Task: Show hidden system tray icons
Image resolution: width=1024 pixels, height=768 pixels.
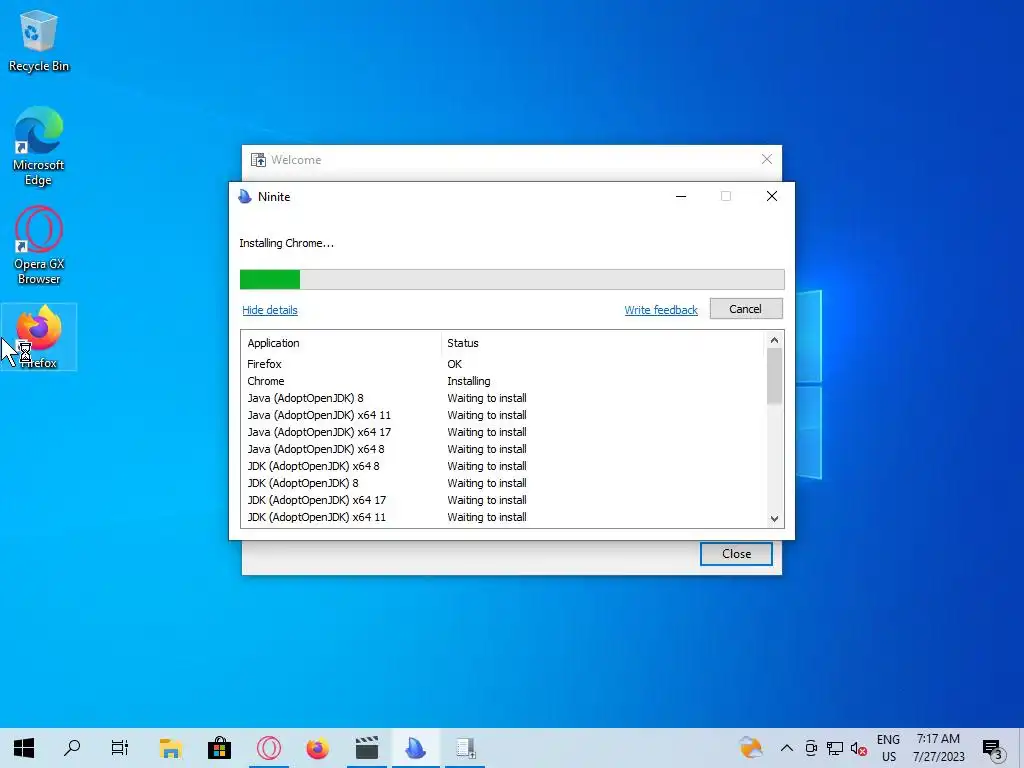Action: (x=787, y=748)
